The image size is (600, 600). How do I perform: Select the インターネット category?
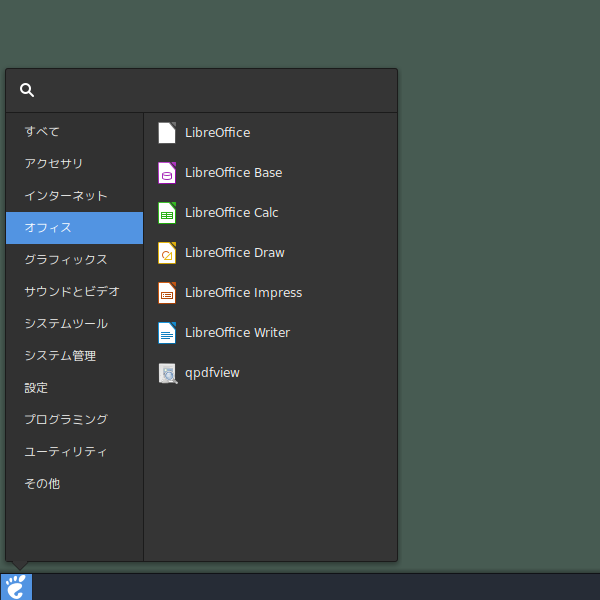75,196
